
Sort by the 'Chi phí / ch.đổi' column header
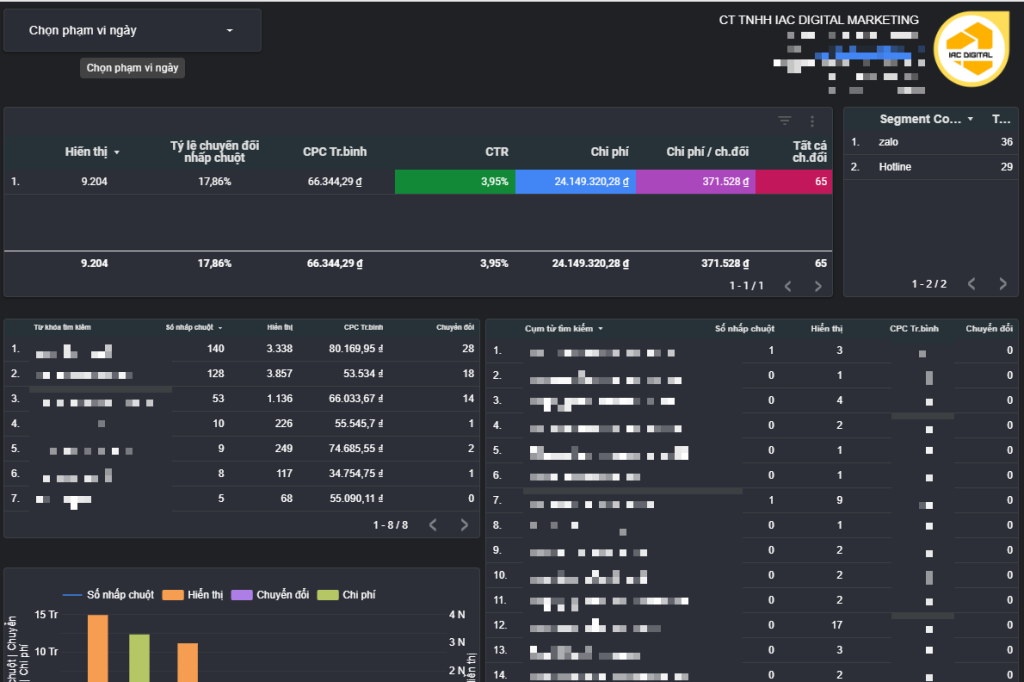(x=707, y=152)
